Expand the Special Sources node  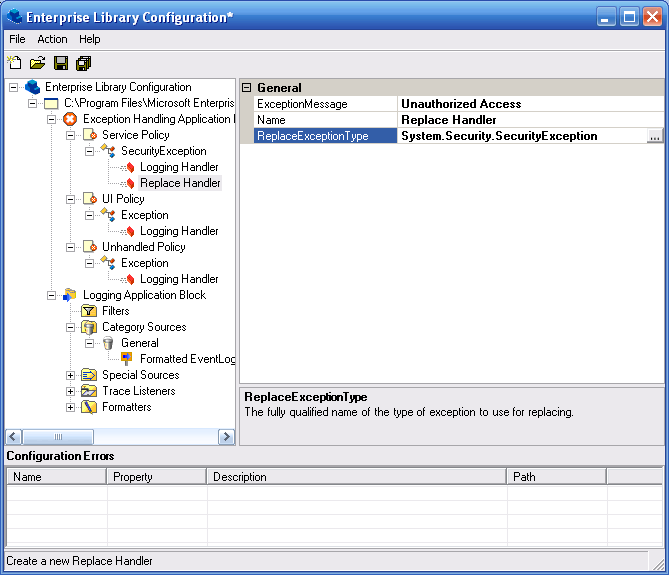(x=71, y=375)
